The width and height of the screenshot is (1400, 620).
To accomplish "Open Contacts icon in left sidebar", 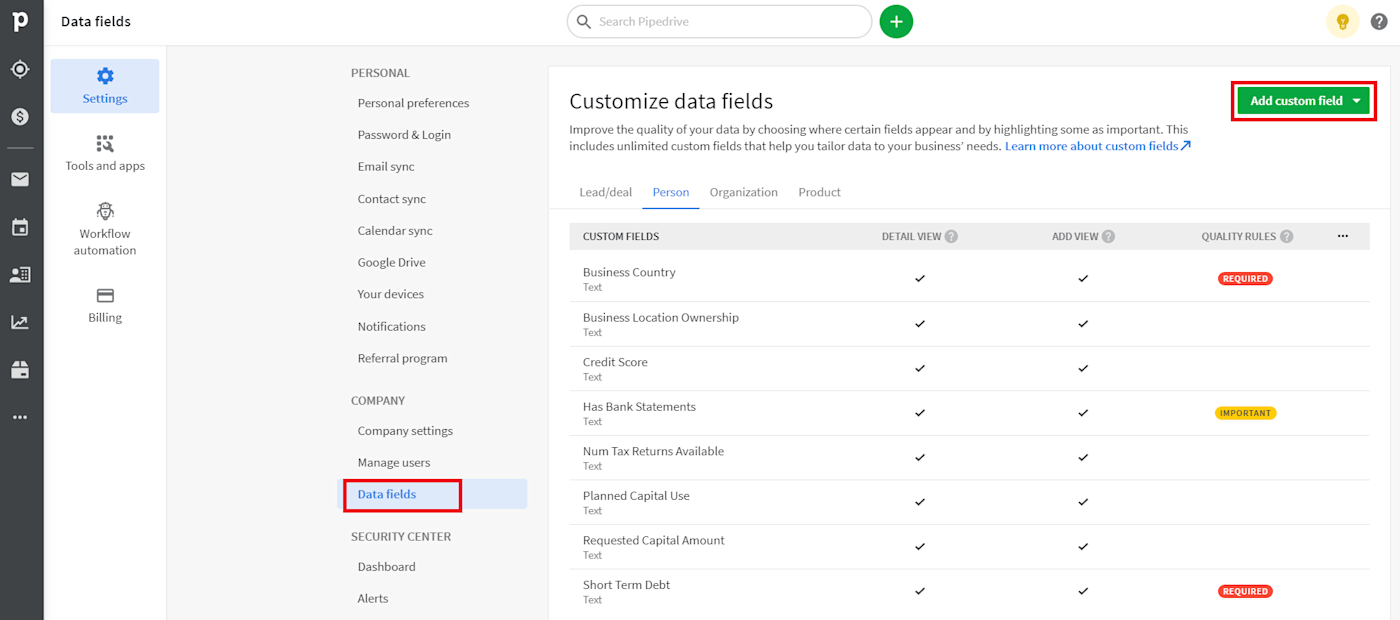I will coord(20,275).
